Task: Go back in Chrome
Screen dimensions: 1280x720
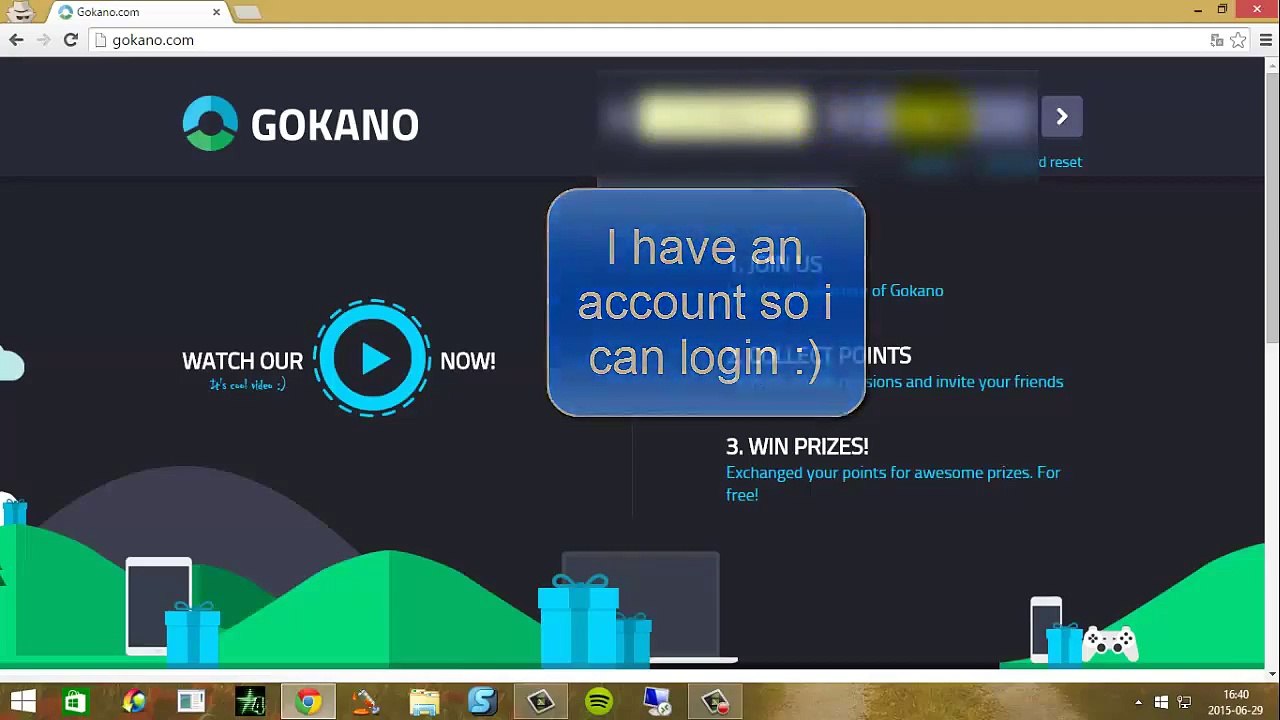Action: 16,40
